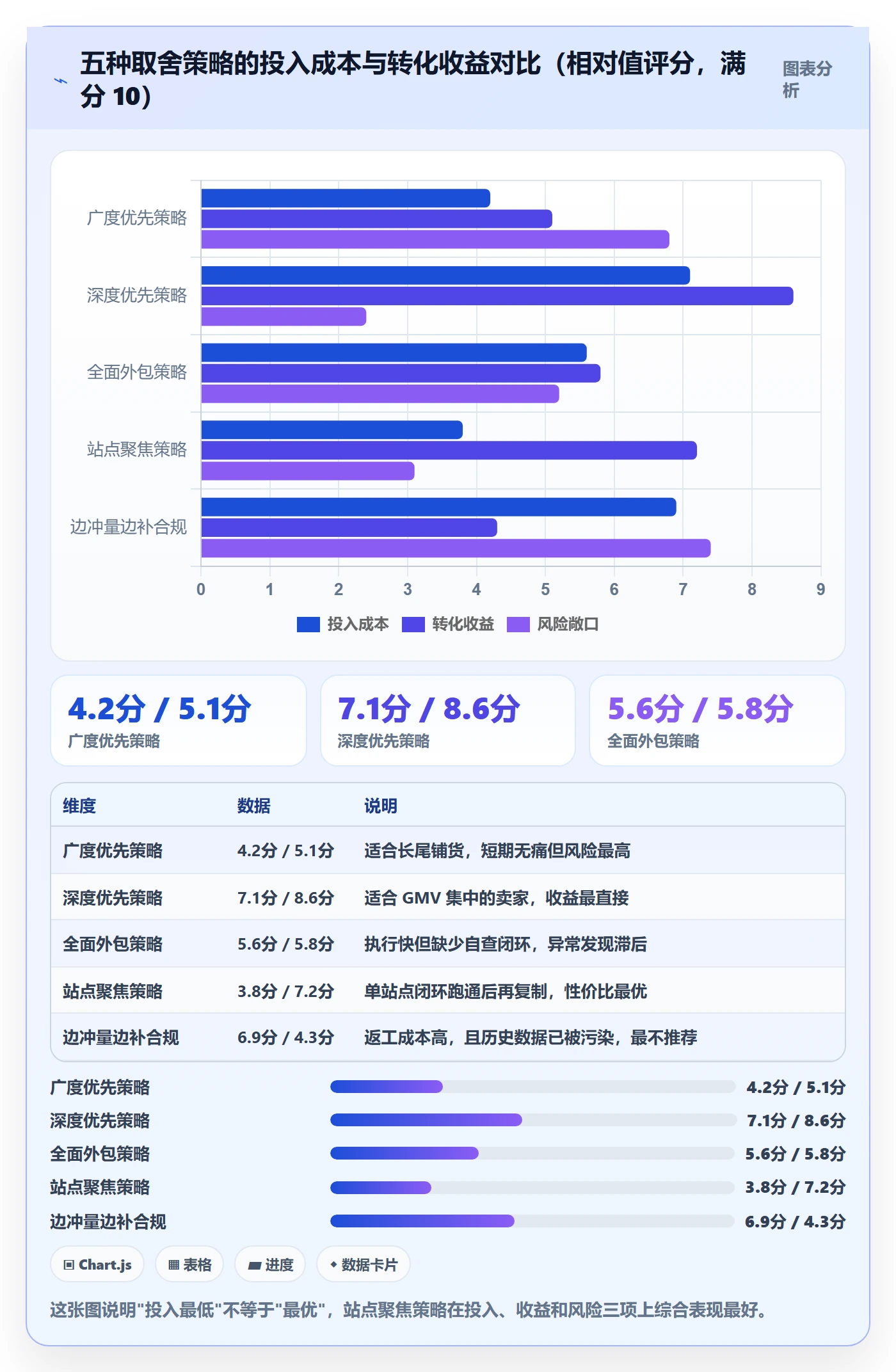Toggle the 转化收益 legend swatch
The height and width of the screenshot is (1372, 896).
413,625
